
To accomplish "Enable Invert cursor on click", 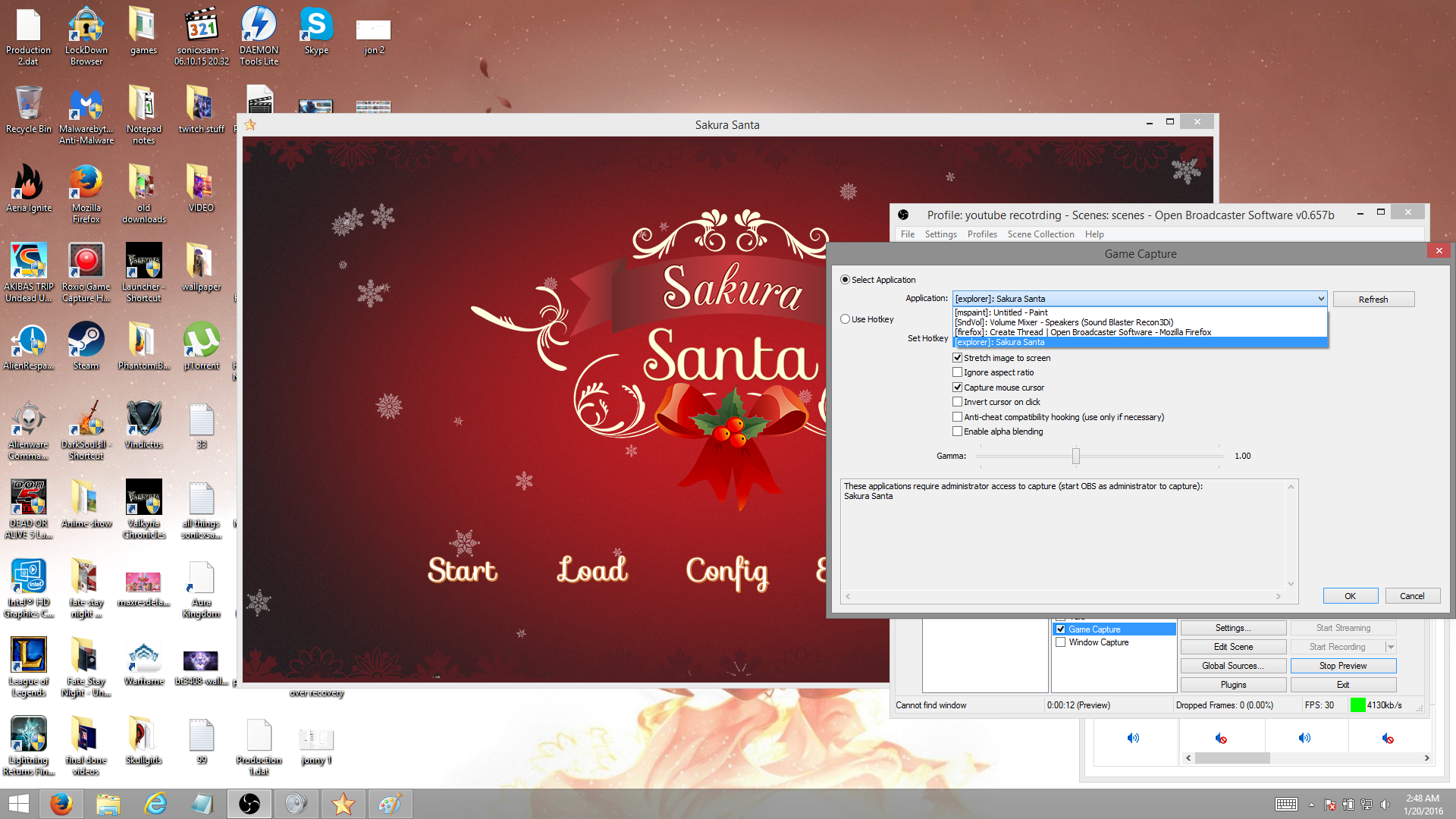I will pyautogui.click(x=957, y=402).
